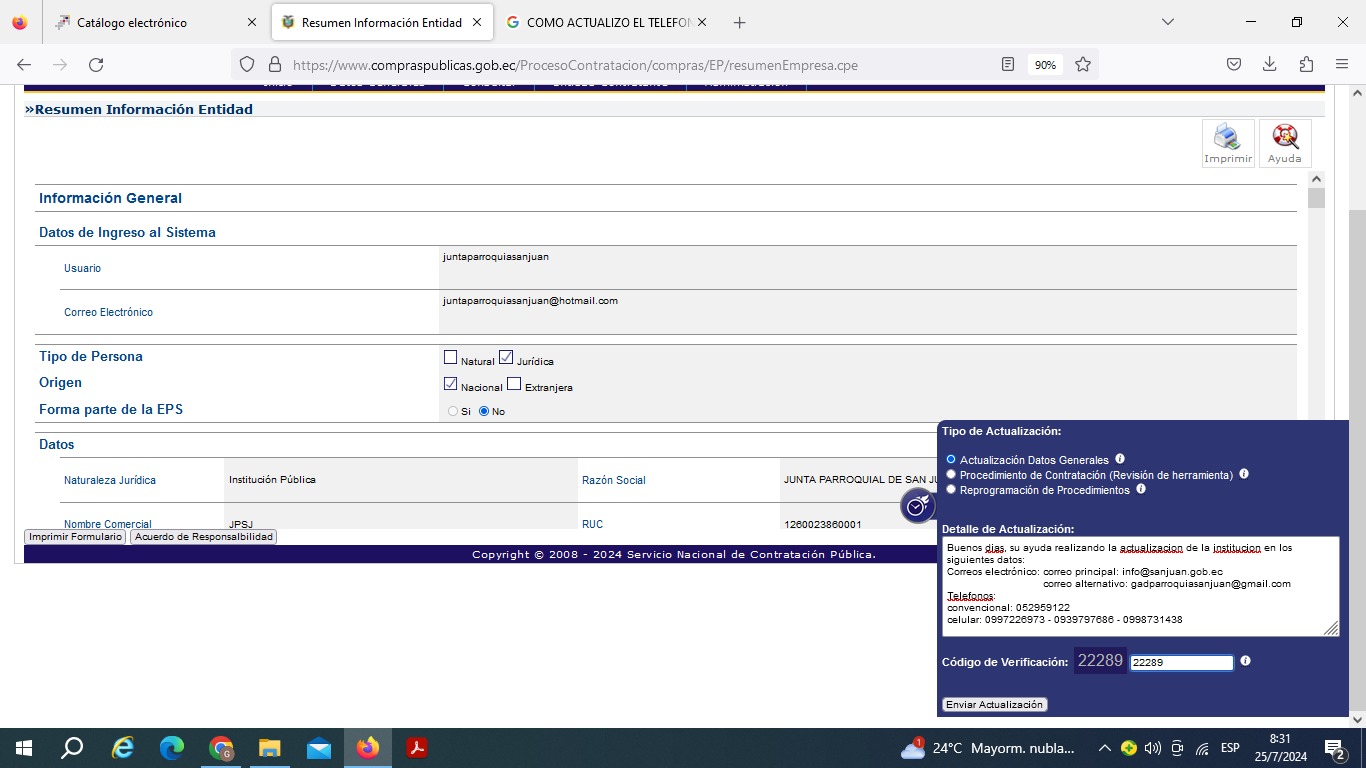Screen dimensions: 1366x768
Task: Expand the Firefox list all tabs dropdown
Action: [1167, 22]
